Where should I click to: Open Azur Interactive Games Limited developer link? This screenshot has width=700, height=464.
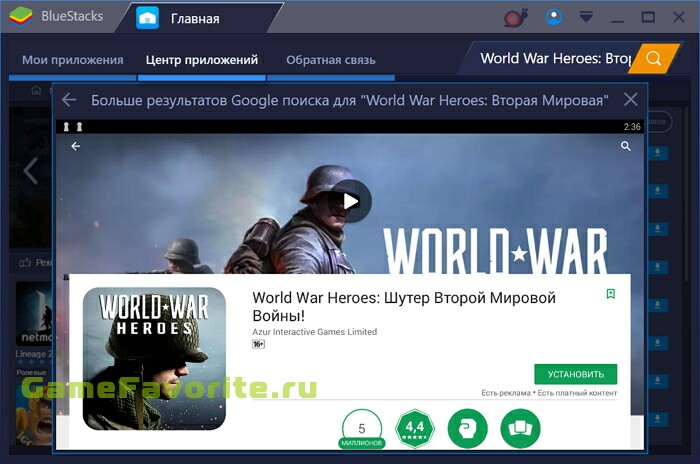point(315,332)
